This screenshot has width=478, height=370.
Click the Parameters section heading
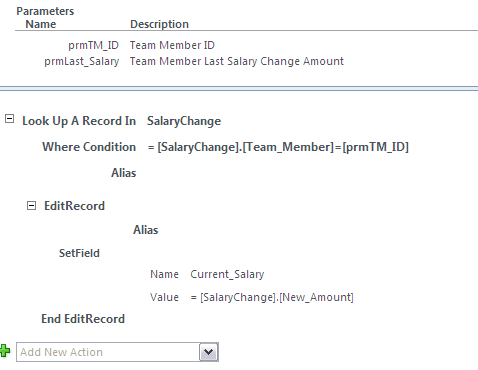45,11
